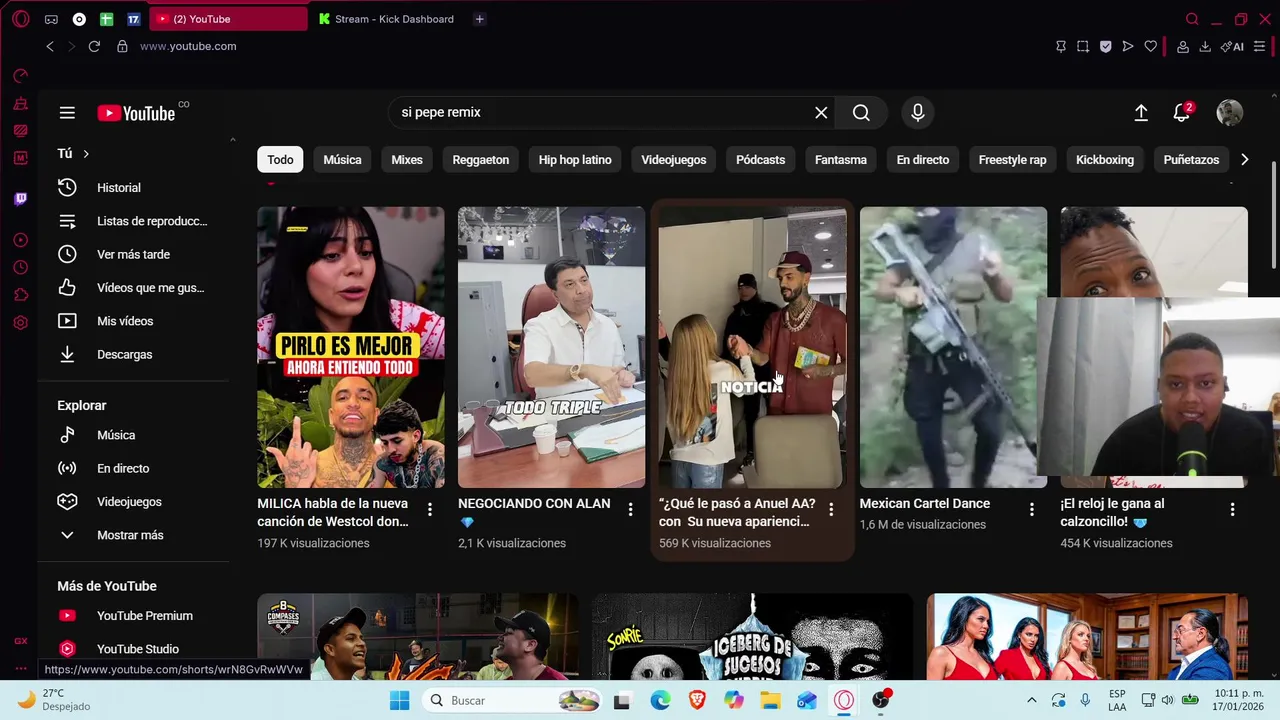The image size is (1280, 720).
Task: Filter results by Kickboxing chip
Action: coord(1105,160)
